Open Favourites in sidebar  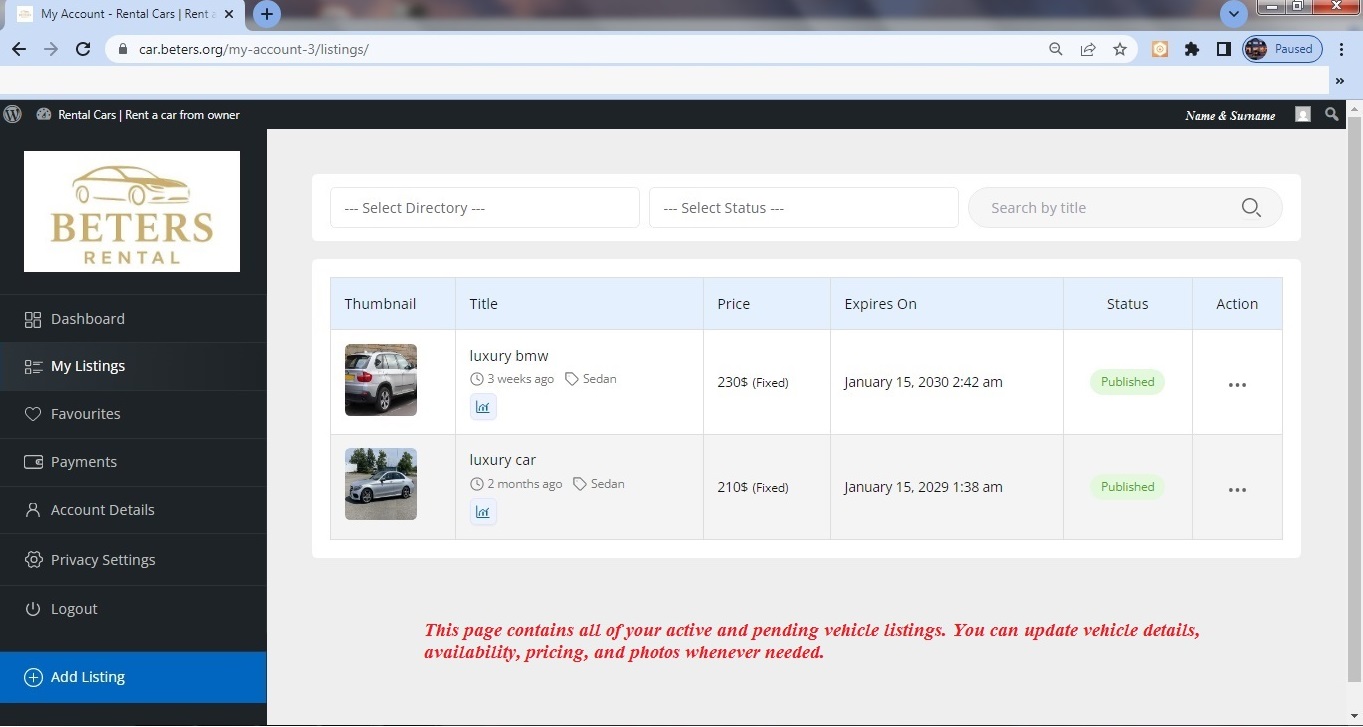click(133, 414)
